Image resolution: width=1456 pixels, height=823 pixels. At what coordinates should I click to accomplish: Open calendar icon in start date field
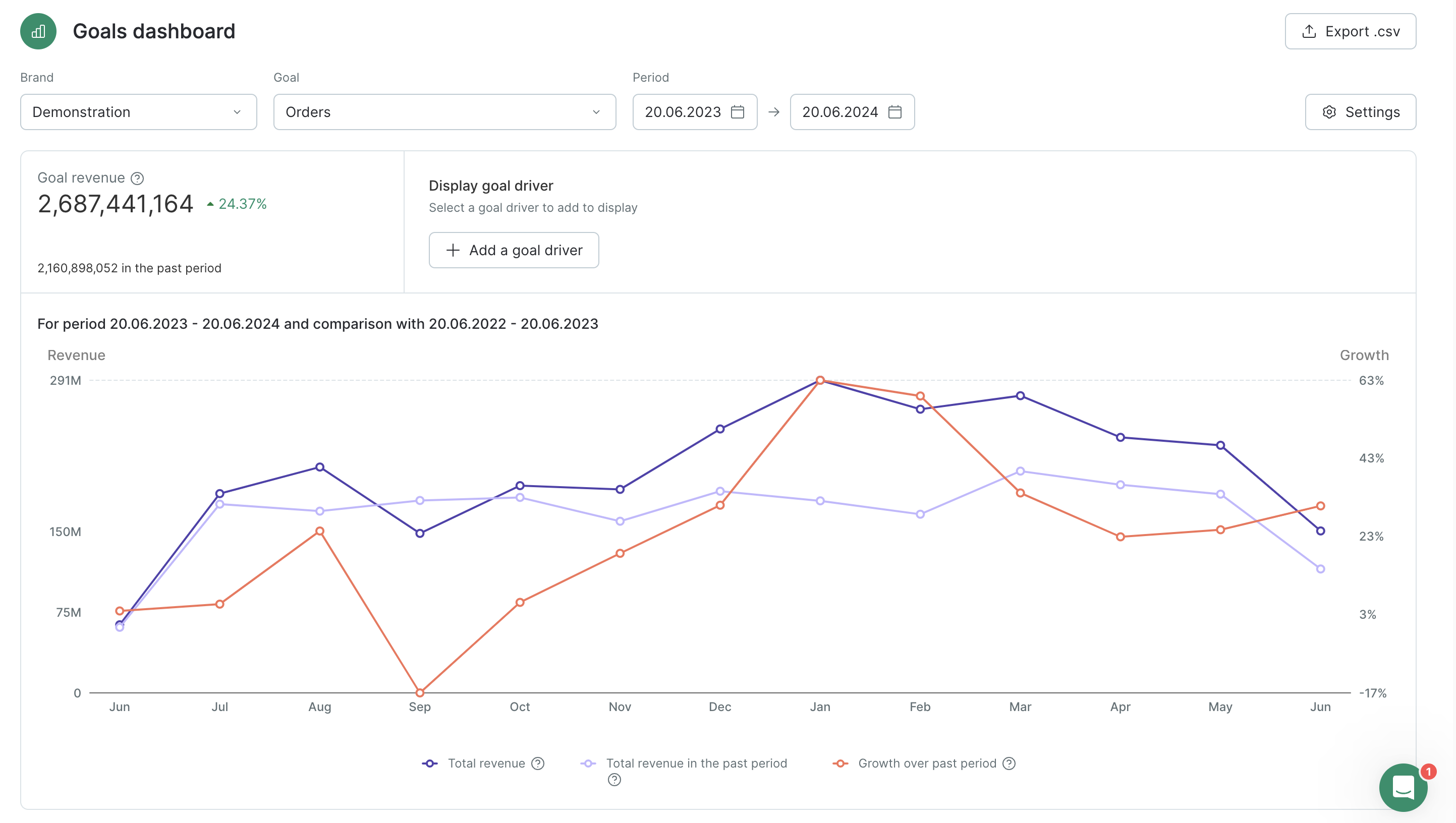tap(737, 112)
